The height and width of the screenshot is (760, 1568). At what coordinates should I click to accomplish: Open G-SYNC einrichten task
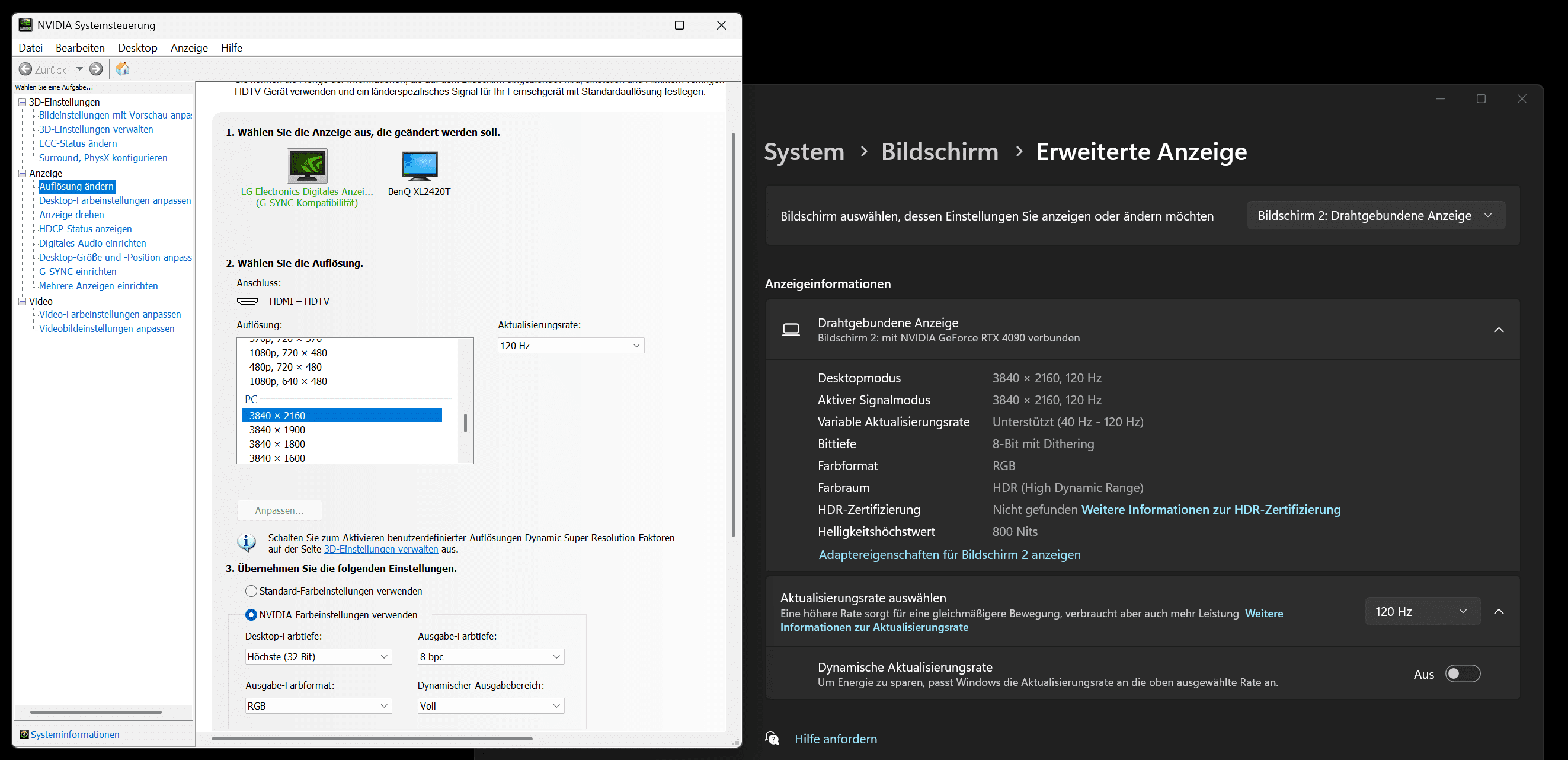(x=77, y=272)
